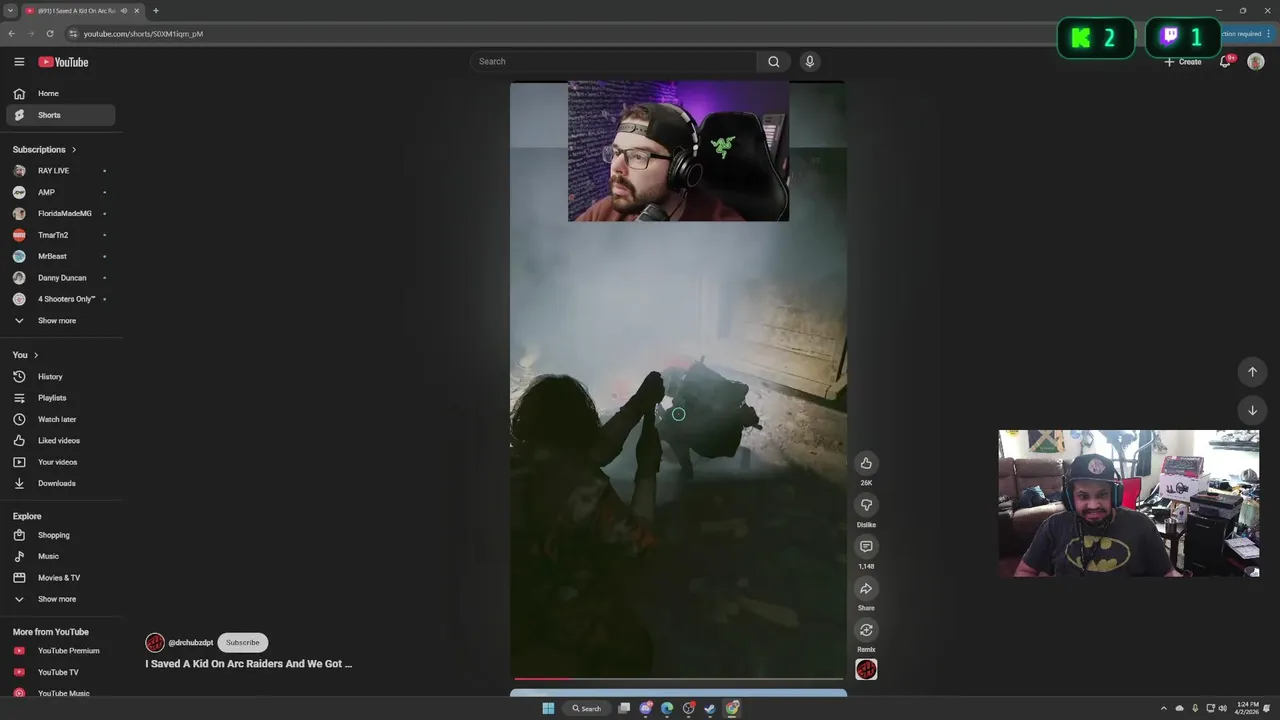Share this Short

click(x=866, y=589)
